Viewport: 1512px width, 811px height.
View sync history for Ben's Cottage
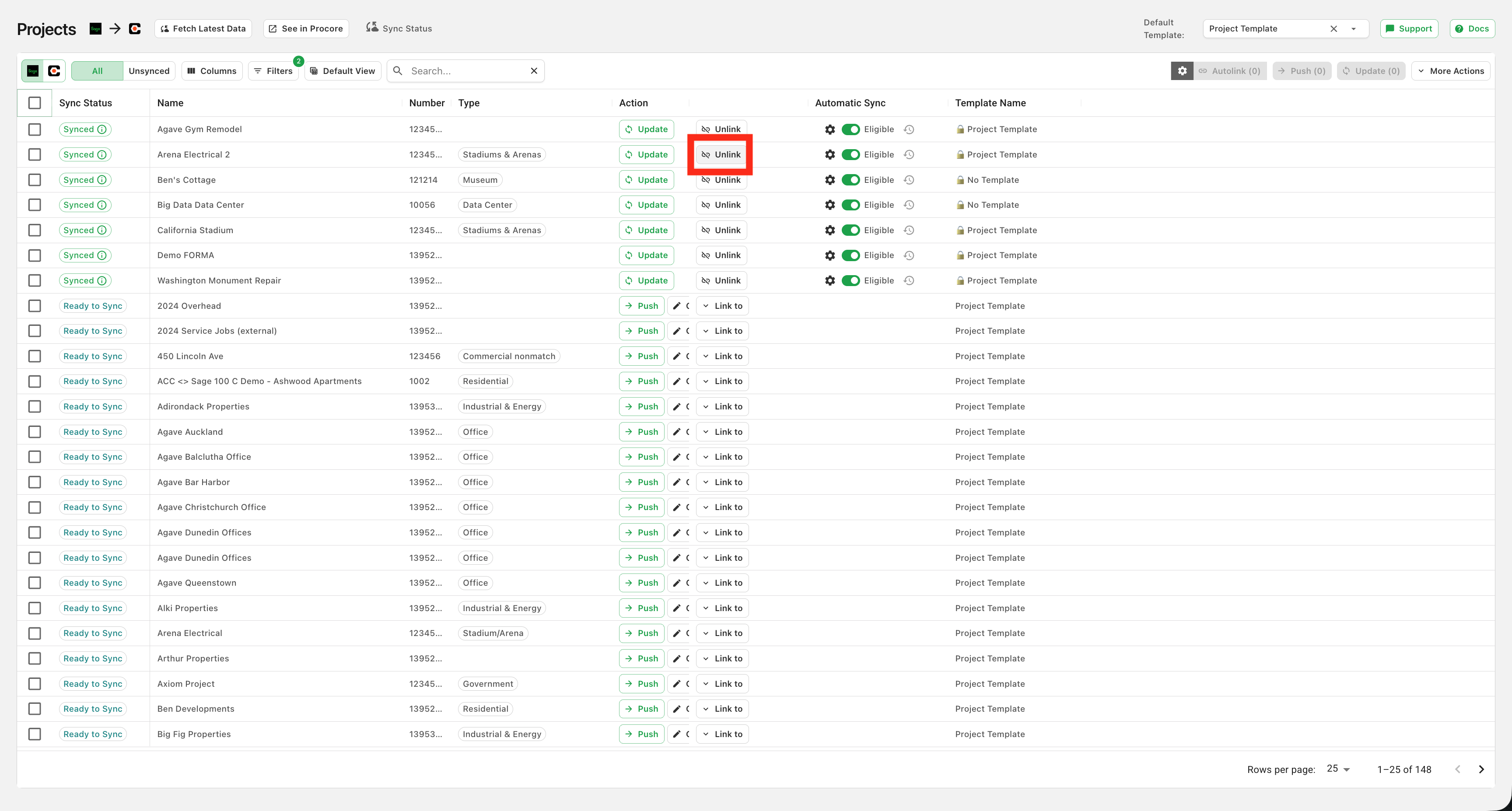(909, 180)
